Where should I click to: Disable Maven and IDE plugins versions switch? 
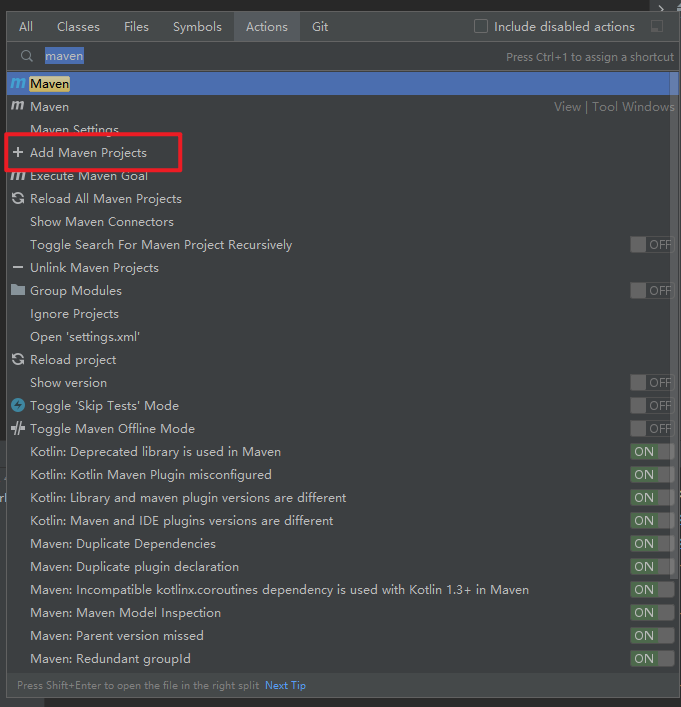(651, 521)
